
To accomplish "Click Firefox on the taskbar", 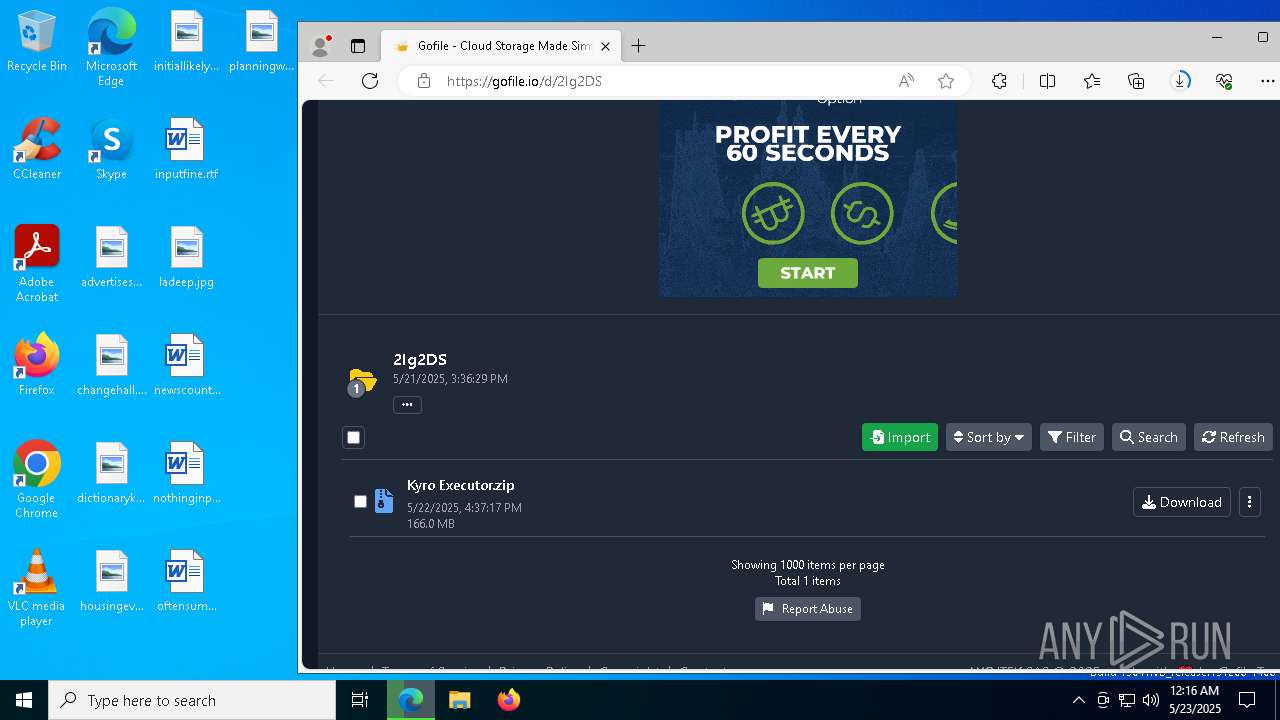I will tap(509, 700).
